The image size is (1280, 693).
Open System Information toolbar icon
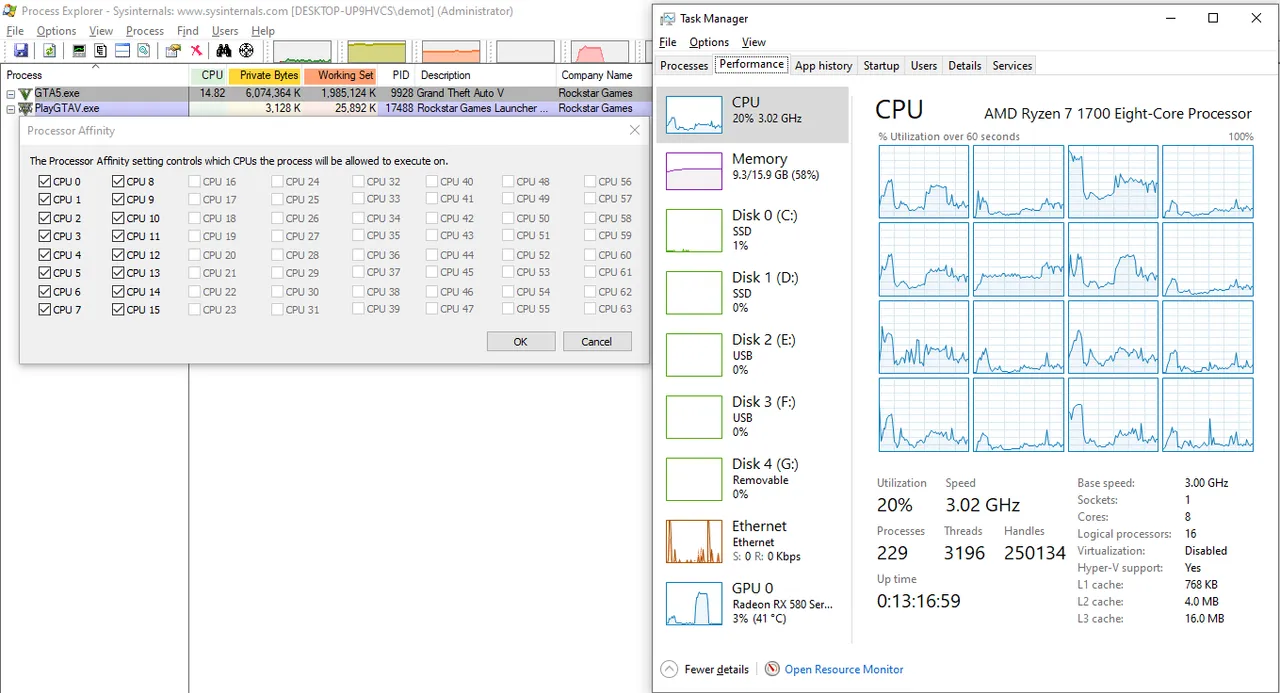[x=78, y=51]
